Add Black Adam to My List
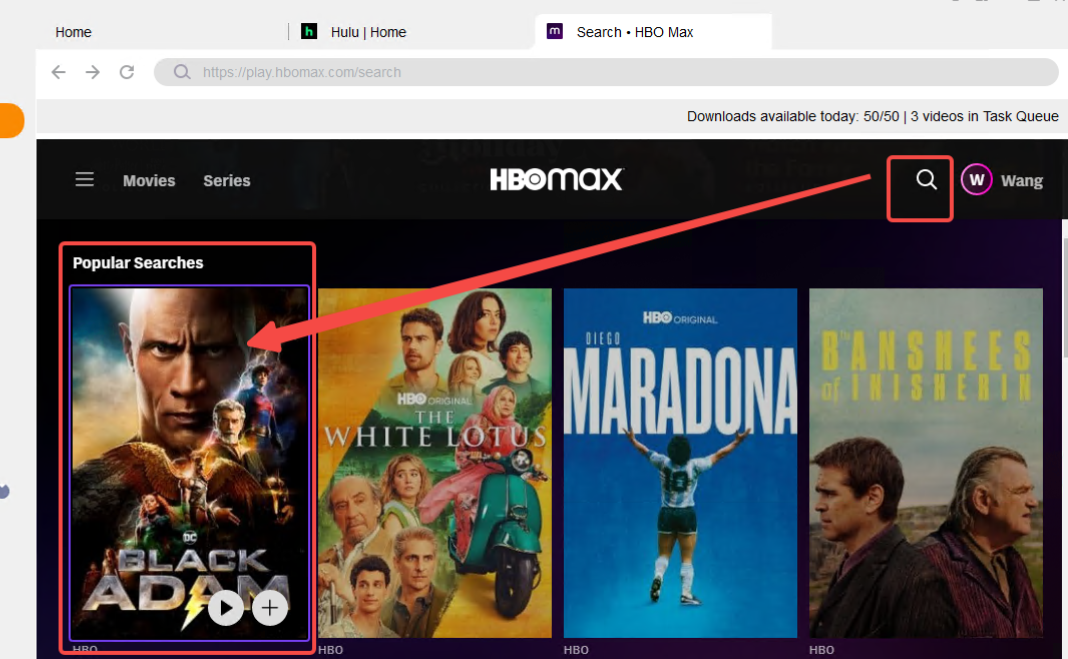The image size is (1068, 659). point(270,607)
